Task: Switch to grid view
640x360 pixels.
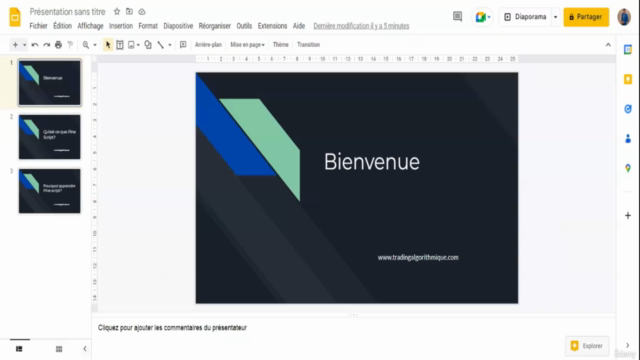Action: (59, 349)
